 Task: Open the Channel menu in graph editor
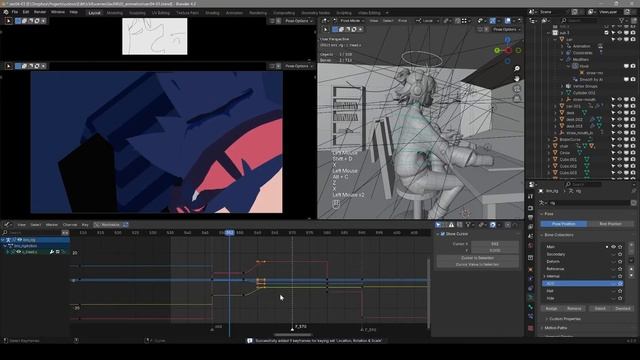click(x=70, y=224)
